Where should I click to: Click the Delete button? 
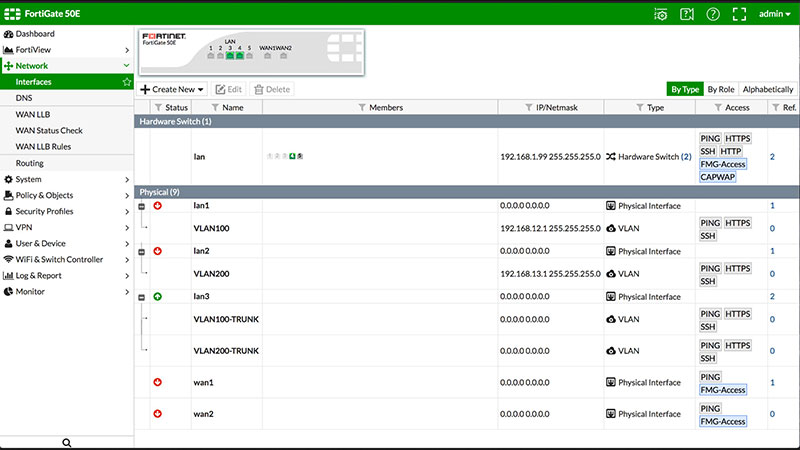click(x=272, y=89)
